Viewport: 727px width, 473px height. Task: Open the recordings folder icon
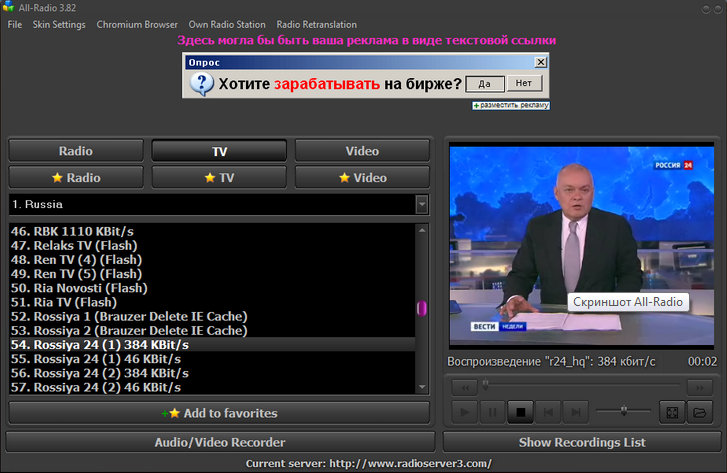coord(700,412)
